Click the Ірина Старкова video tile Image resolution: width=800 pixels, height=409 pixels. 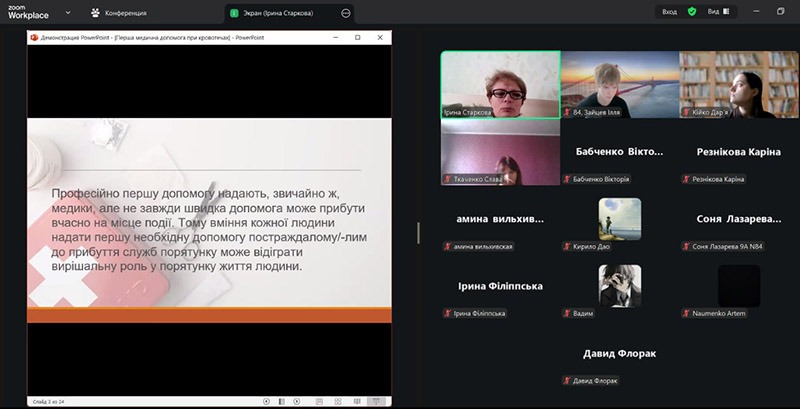[500, 85]
